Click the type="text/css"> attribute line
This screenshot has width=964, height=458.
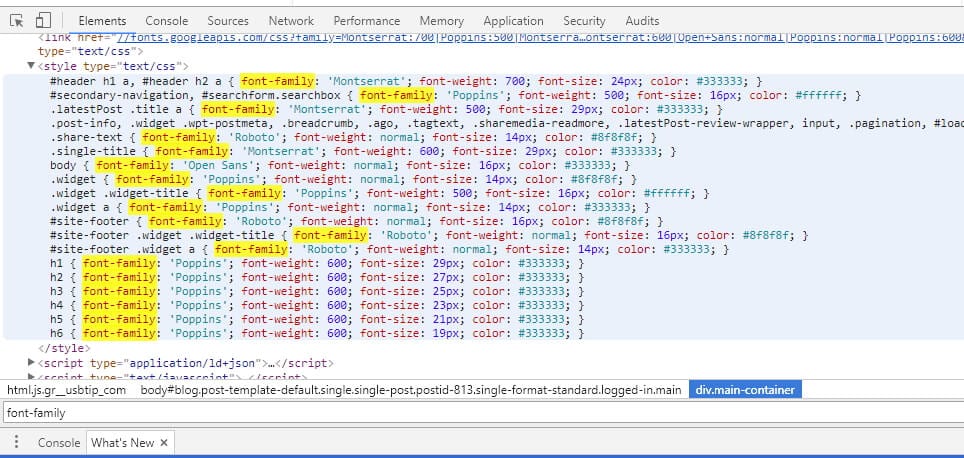tap(90, 51)
